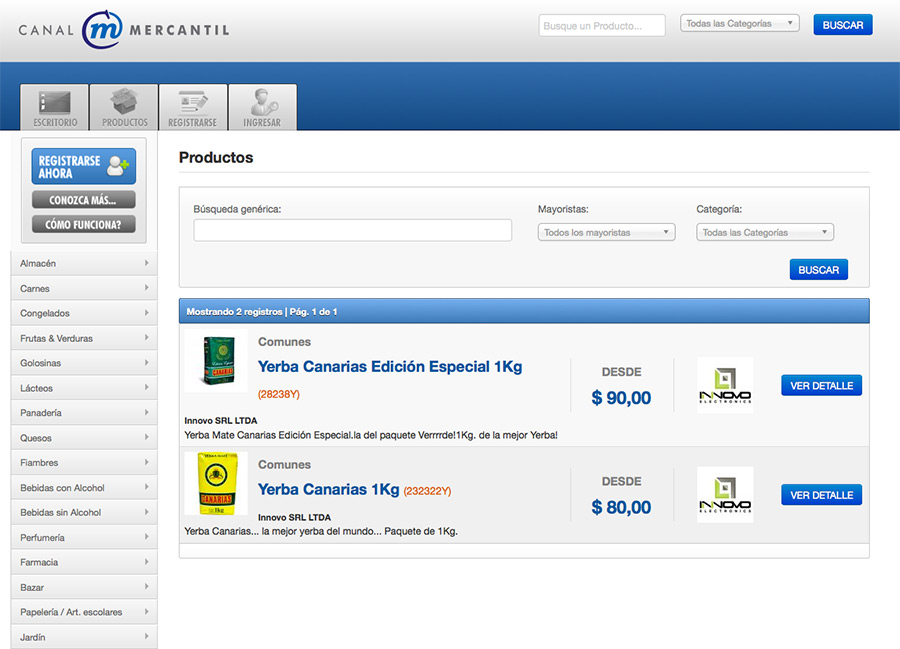Open the Perfumería category

[x=84, y=538]
